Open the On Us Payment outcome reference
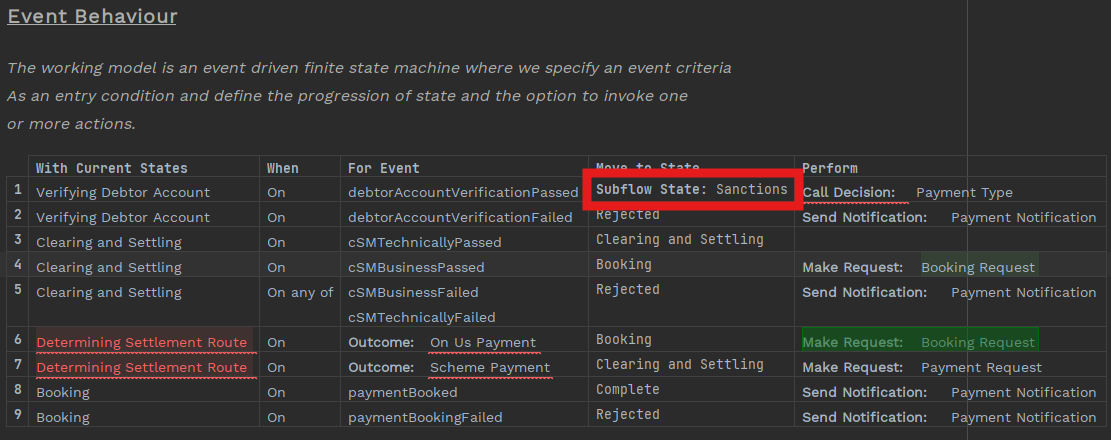1111x440 pixels. 483,342
